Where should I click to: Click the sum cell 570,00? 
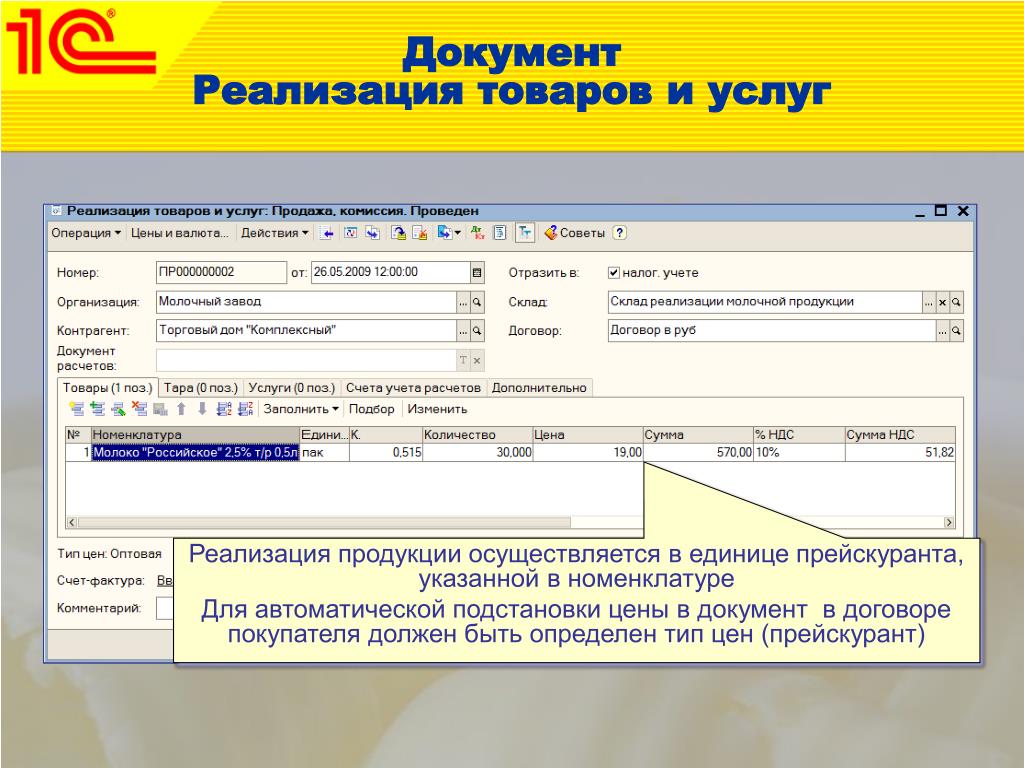[x=698, y=453]
